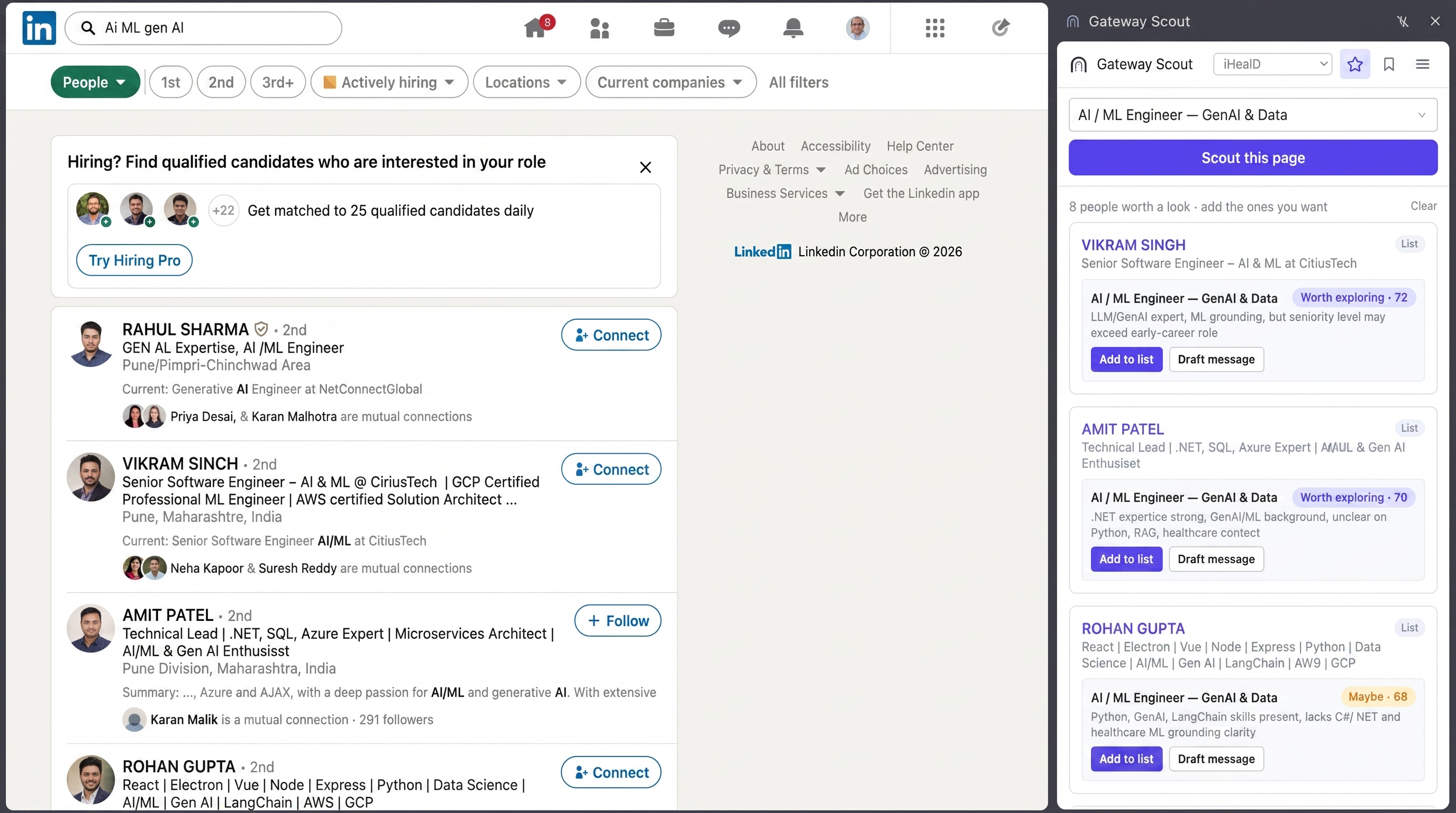
Task: Toggle the star icon in Gateway Scout
Action: (1354, 64)
